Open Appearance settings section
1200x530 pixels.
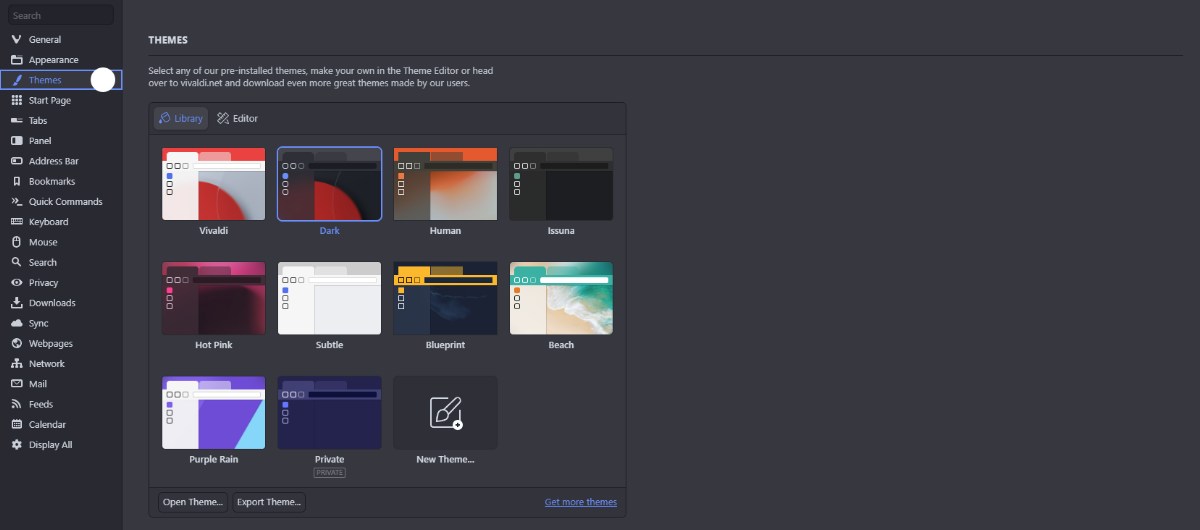(61, 60)
